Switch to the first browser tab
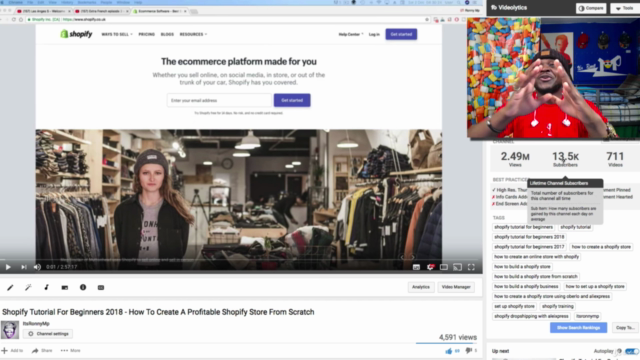Screen dimensions: 640x360 (43, 11)
